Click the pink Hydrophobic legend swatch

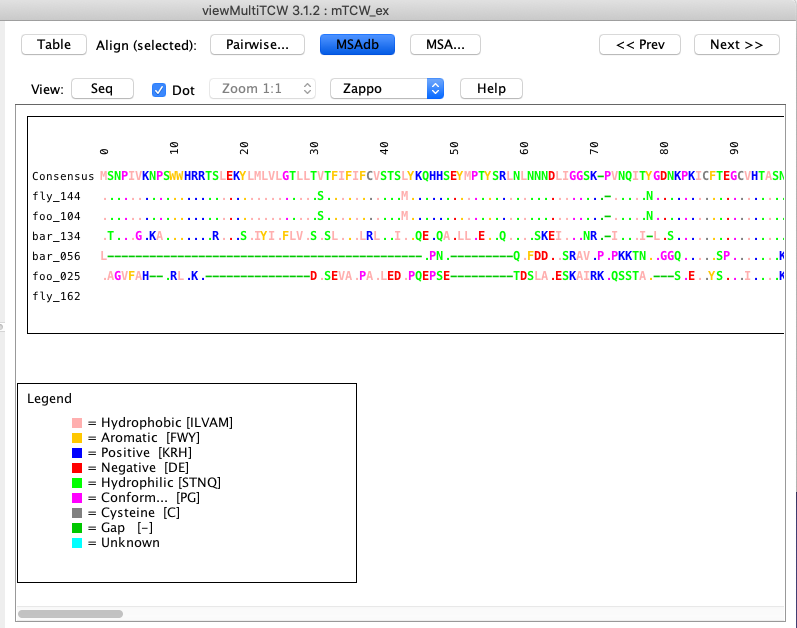76,423
